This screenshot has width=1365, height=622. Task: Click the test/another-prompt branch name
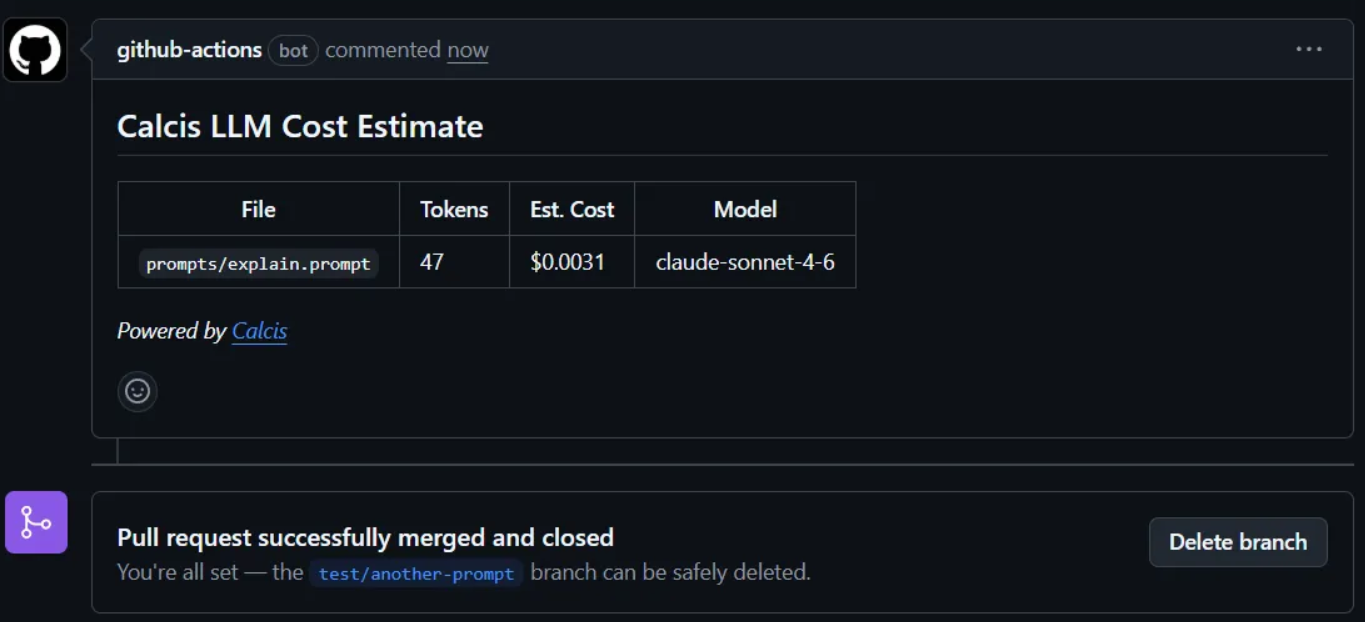416,573
